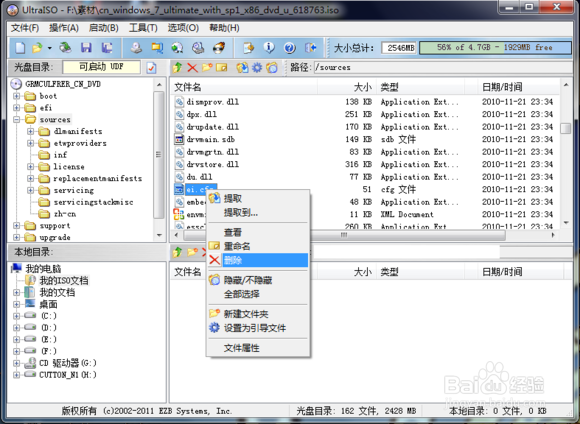This screenshot has width=580, height=424.
Task: Click the blue gear Set Boot File icon
Action: (257, 67)
